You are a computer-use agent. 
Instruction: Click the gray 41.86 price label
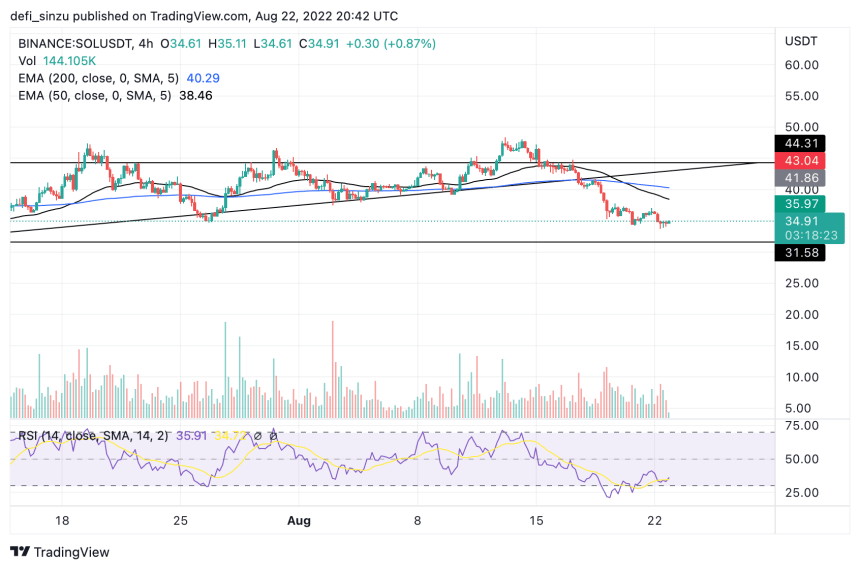click(x=800, y=178)
